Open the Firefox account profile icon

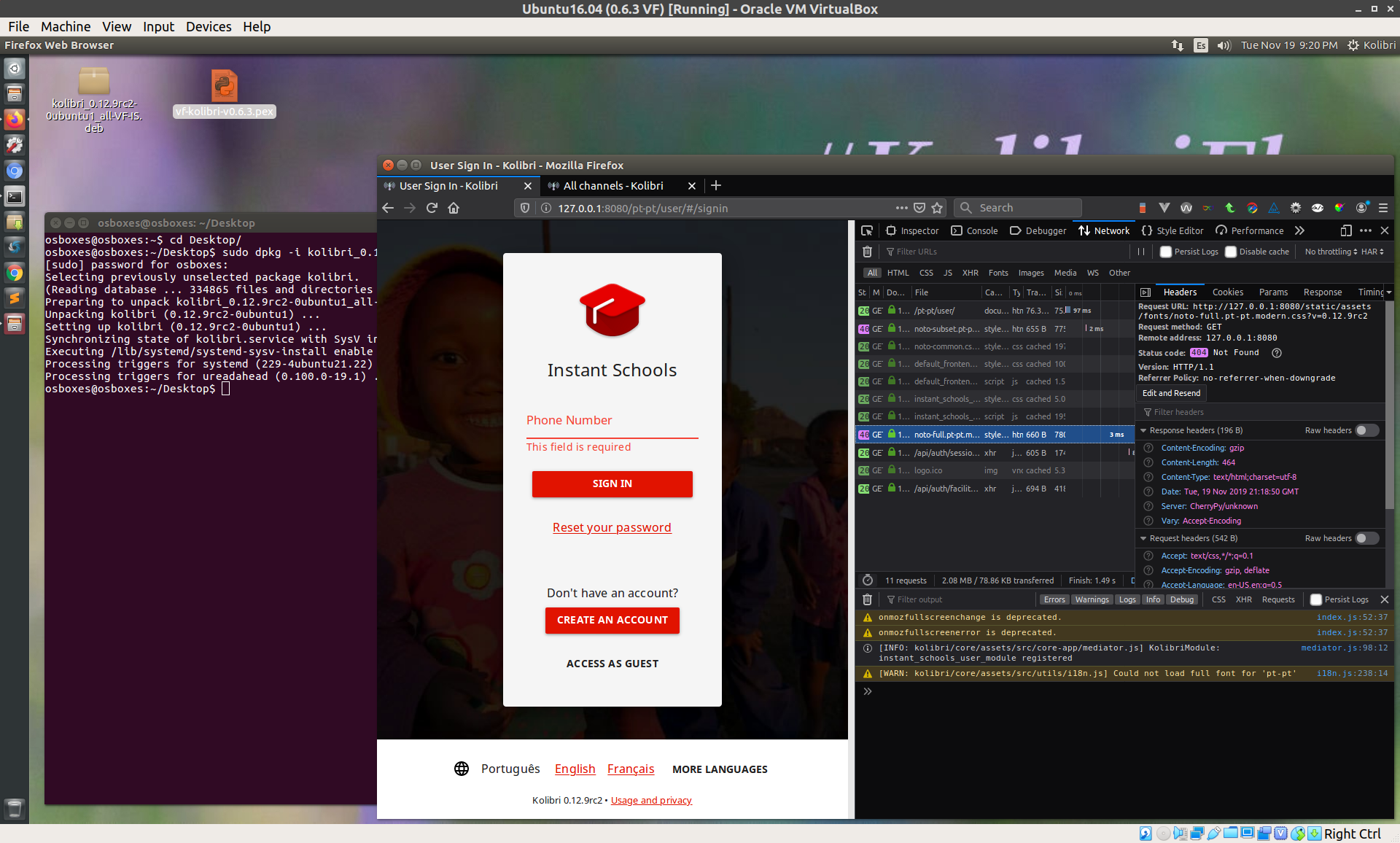(1361, 208)
